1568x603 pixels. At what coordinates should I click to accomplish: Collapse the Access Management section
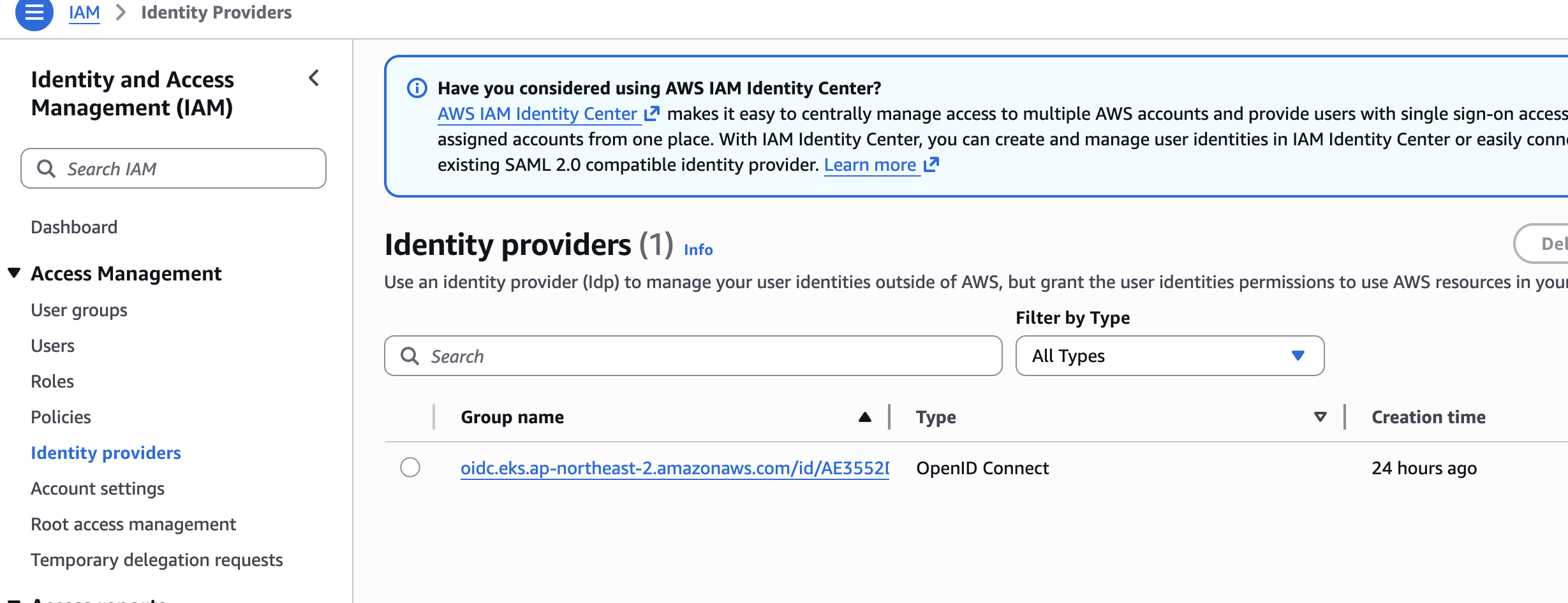tap(14, 273)
